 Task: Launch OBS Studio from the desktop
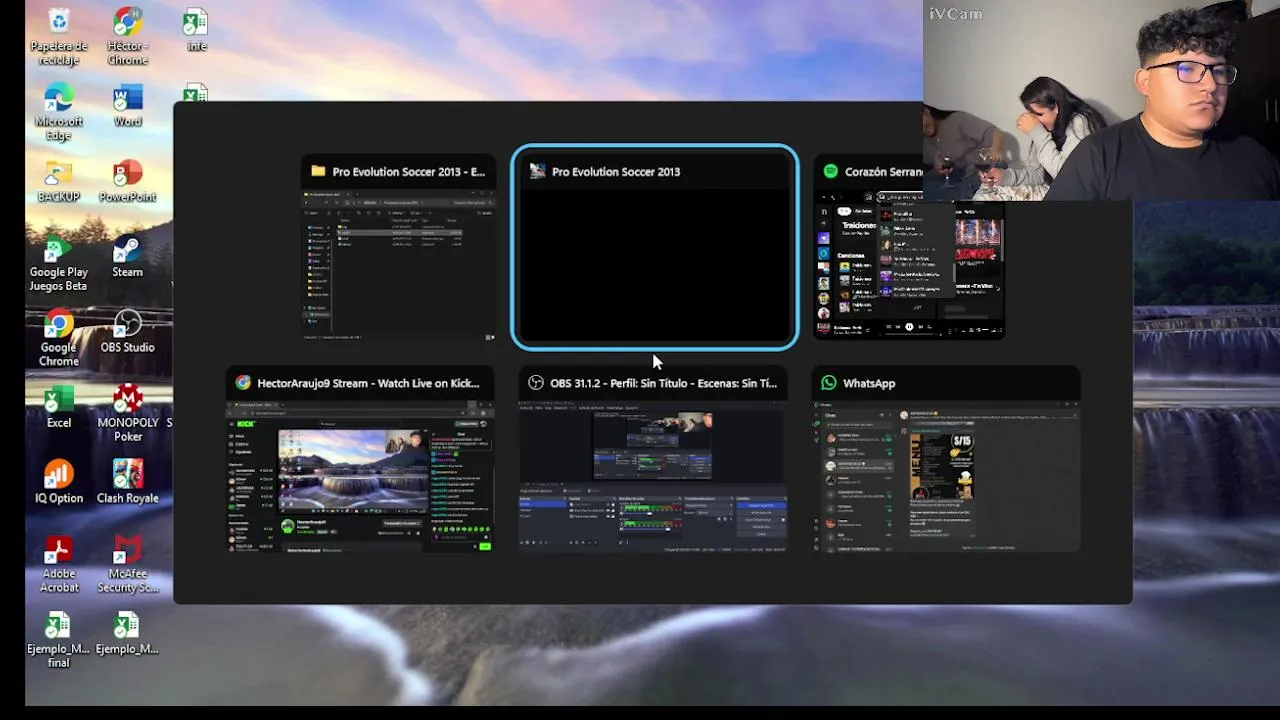click(127, 331)
